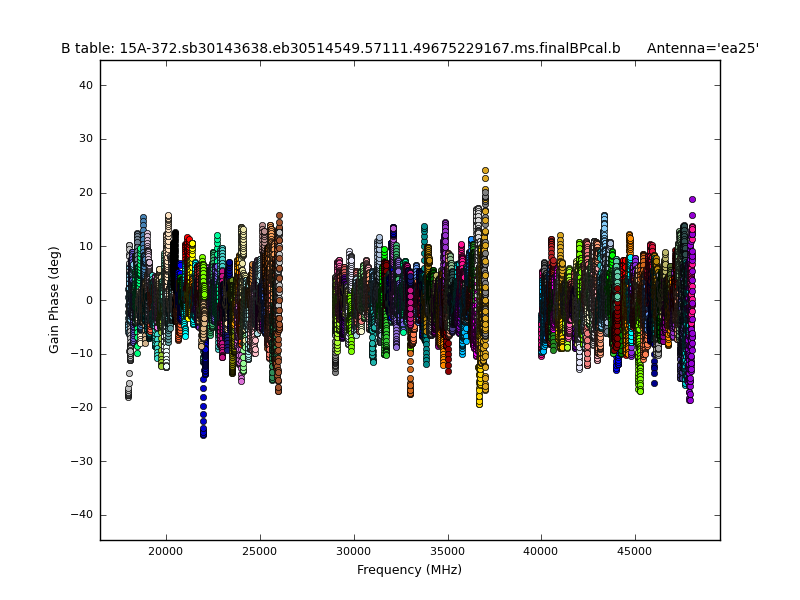Click the 35000 x-axis tick label
Screen dimensions: 800x600
click(x=448, y=551)
